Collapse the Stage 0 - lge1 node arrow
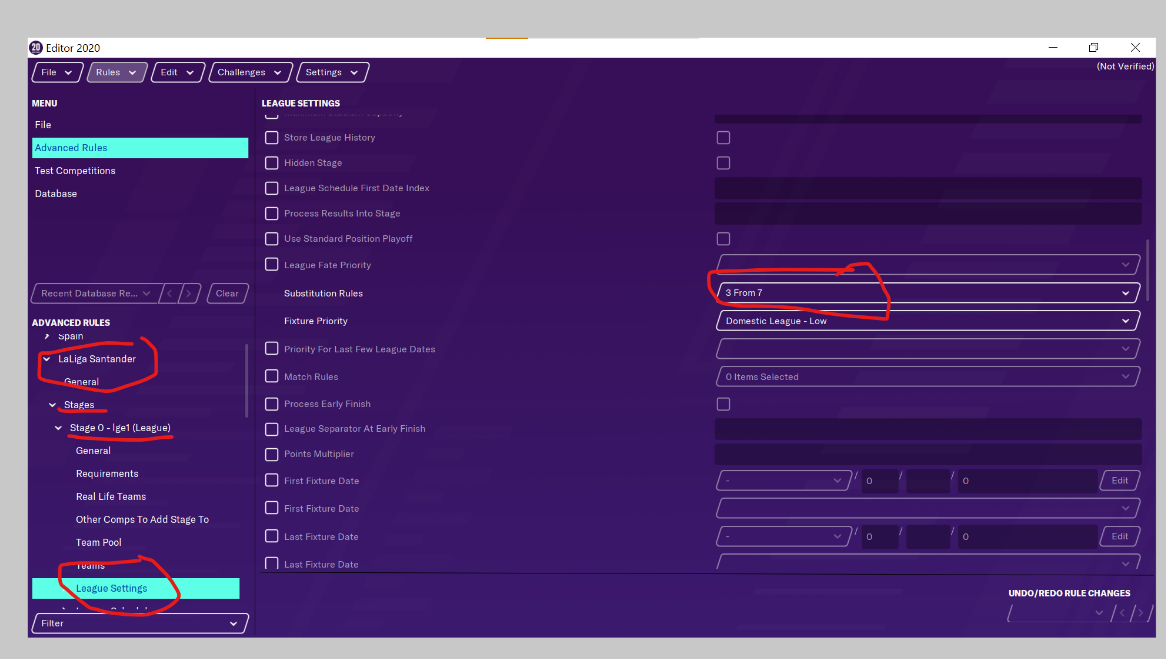This screenshot has height=659, width=1166. pyautogui.click(x=59, y=428)
